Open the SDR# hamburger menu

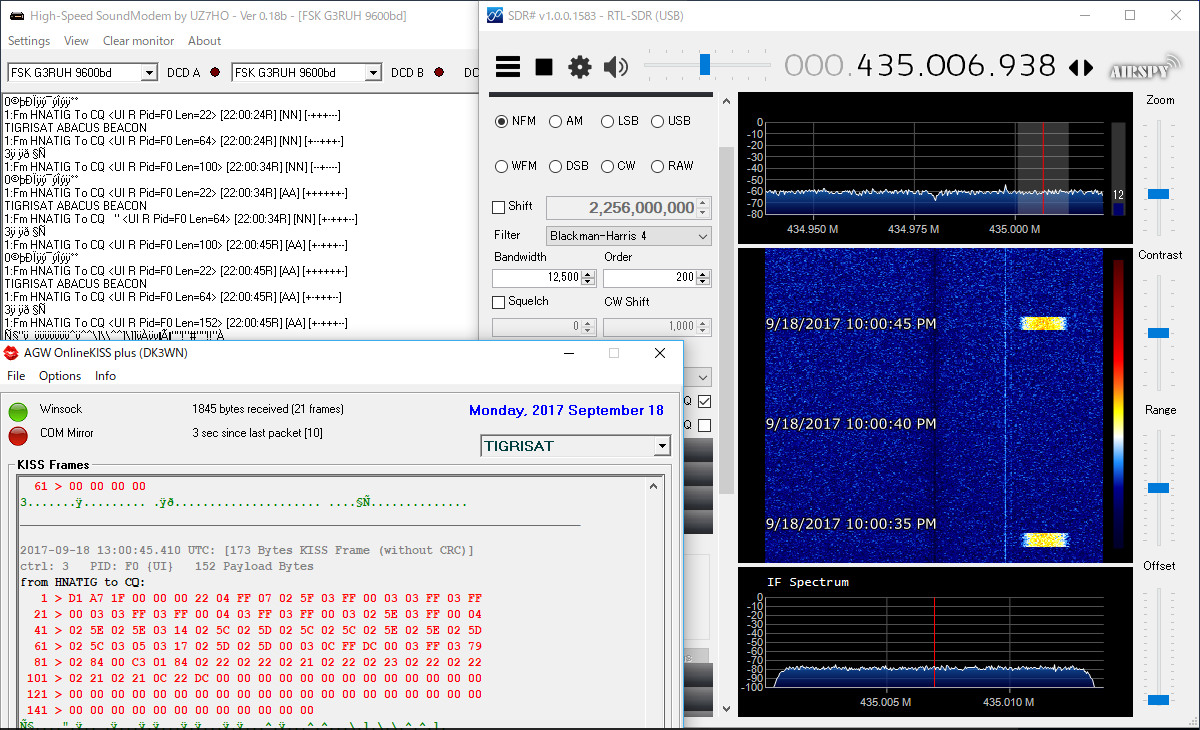(508, 67)
